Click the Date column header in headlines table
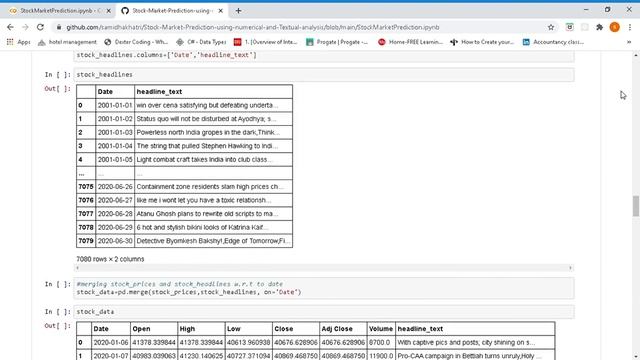640x360 pixels. tap(115, 91)
